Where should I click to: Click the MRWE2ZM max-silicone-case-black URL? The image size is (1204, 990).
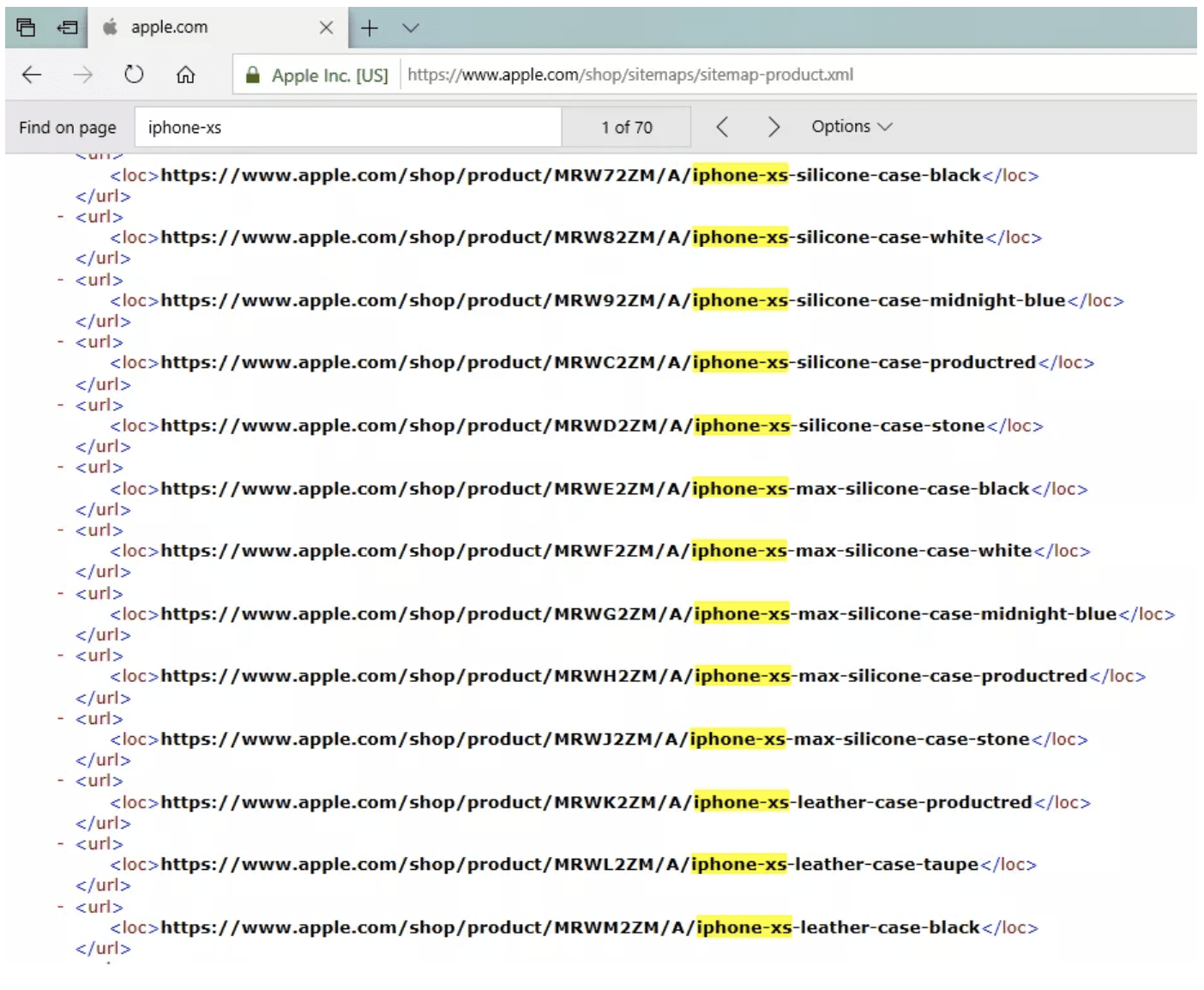[595, 489]
